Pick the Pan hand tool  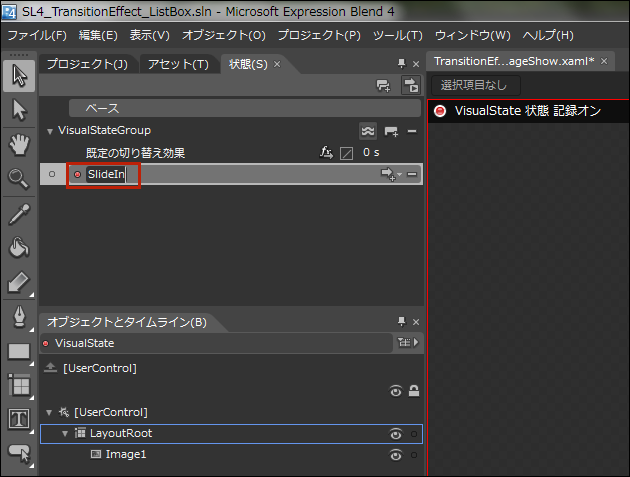19,145
